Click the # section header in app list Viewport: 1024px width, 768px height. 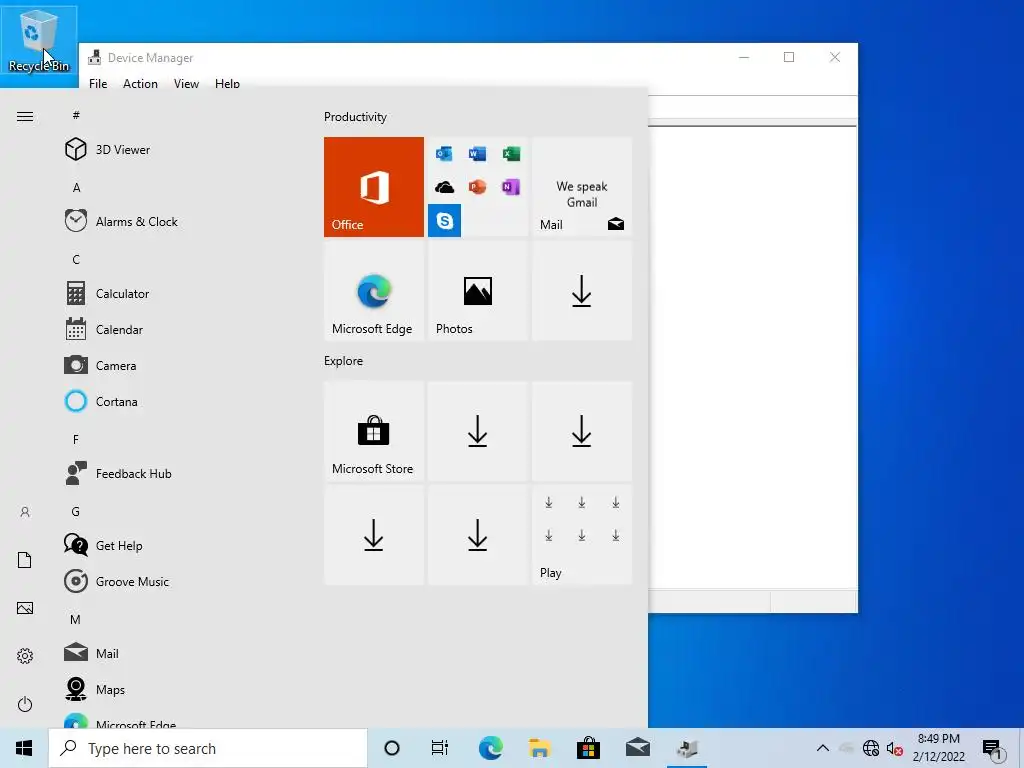pyautogui.click(x=76, y=116)
